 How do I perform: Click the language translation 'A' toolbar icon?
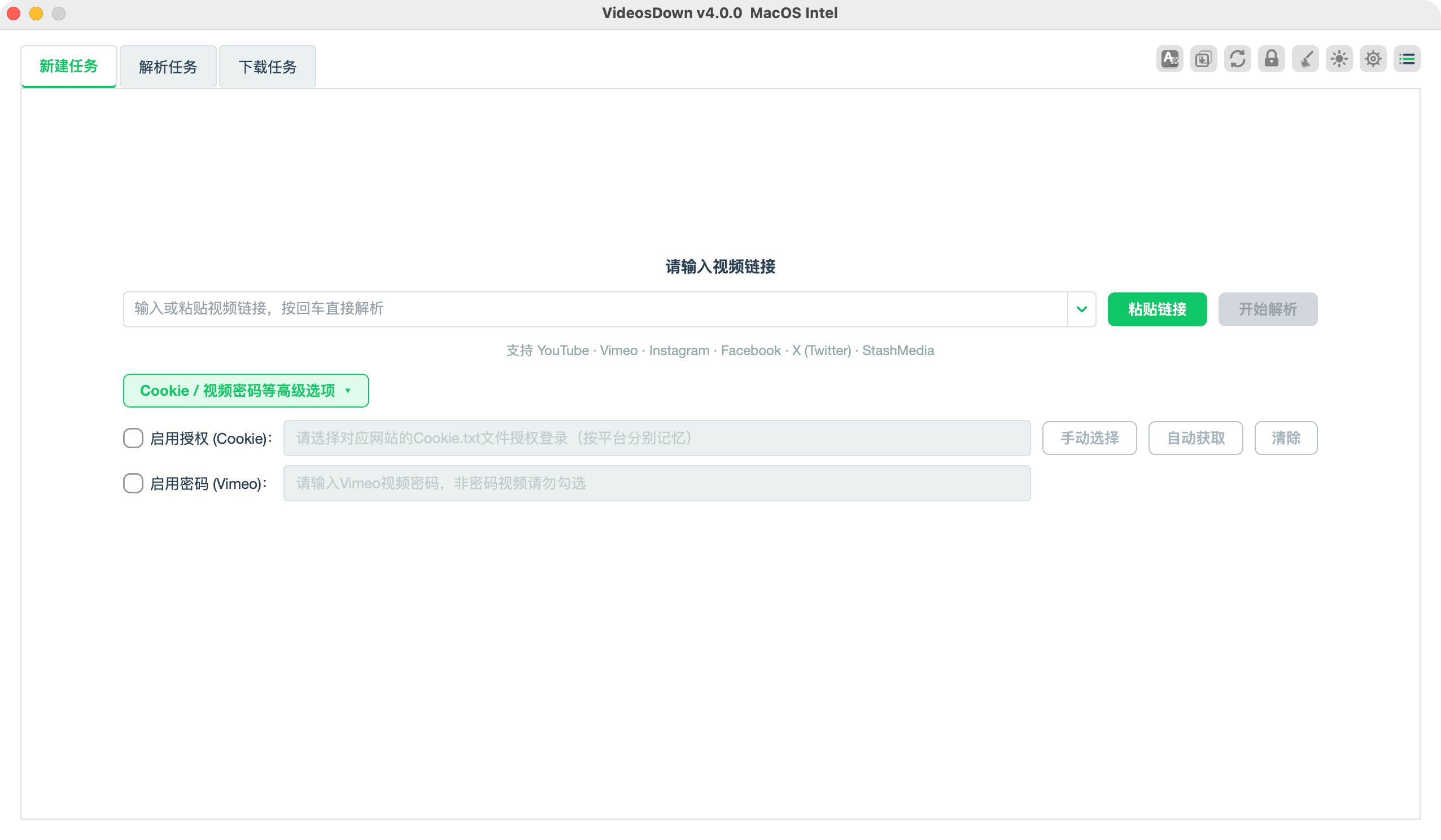click(1169, 59)
